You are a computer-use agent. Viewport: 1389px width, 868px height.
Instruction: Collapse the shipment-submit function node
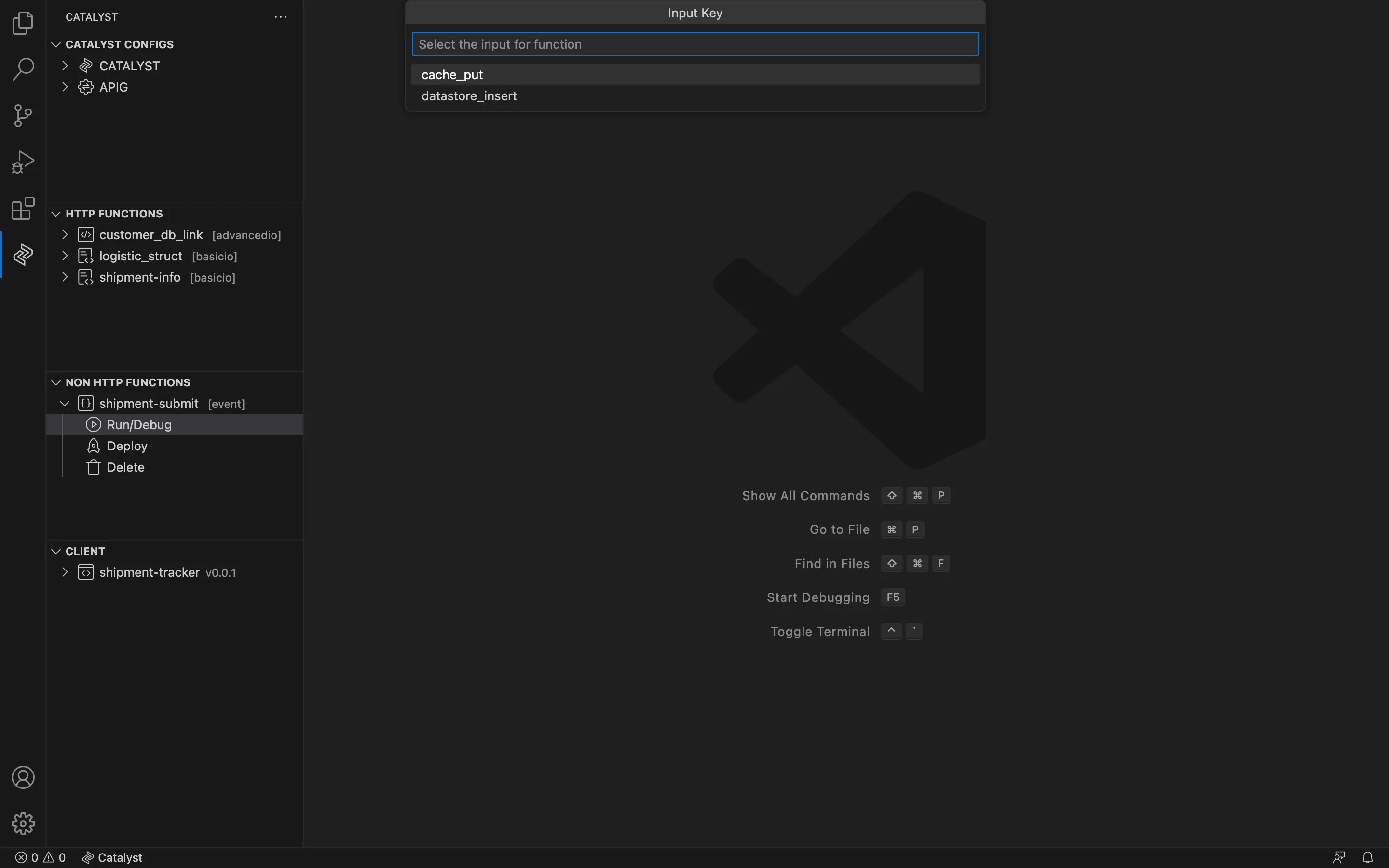(x=65, y=404)
